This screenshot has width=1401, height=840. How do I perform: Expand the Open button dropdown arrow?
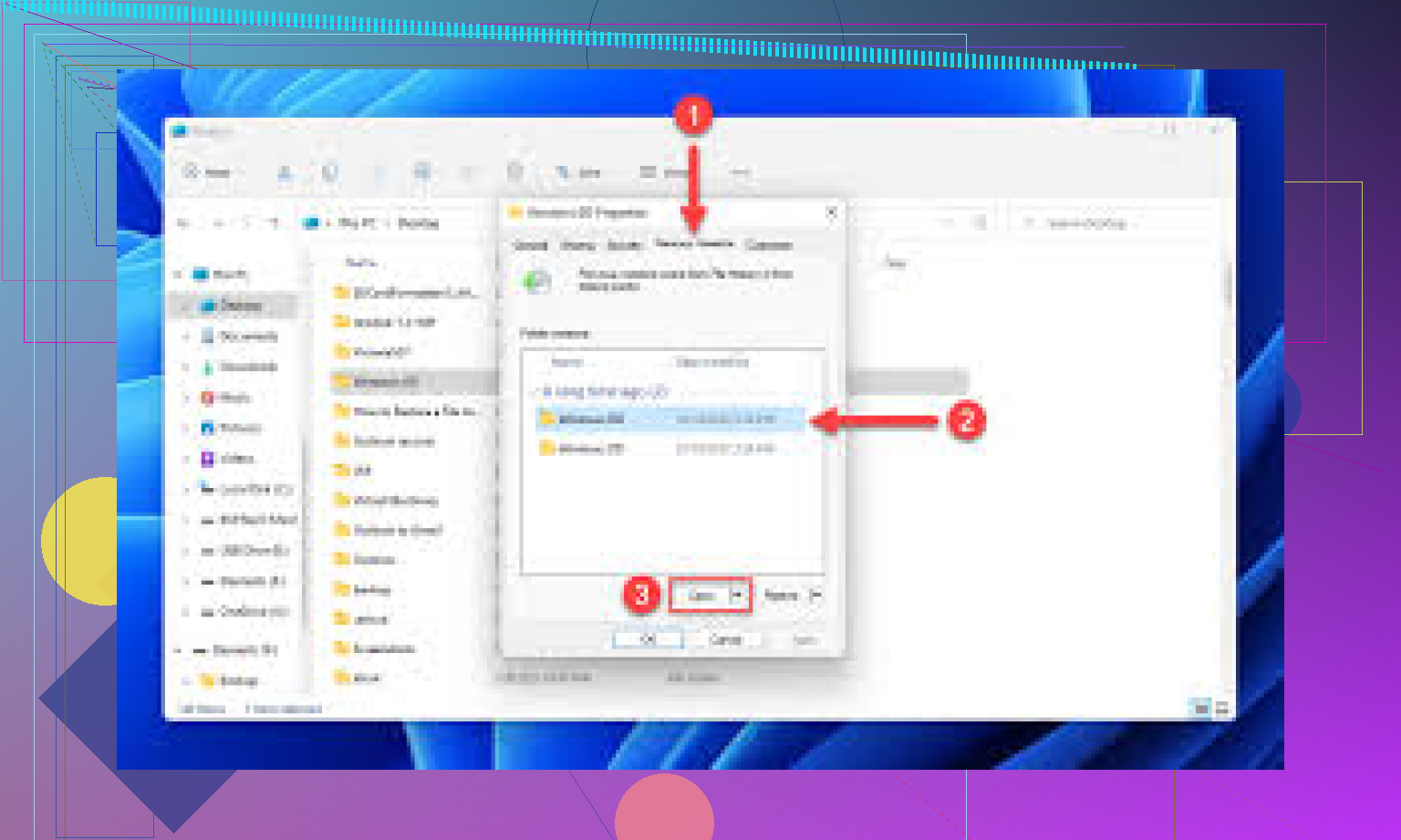tap(738, 596)
